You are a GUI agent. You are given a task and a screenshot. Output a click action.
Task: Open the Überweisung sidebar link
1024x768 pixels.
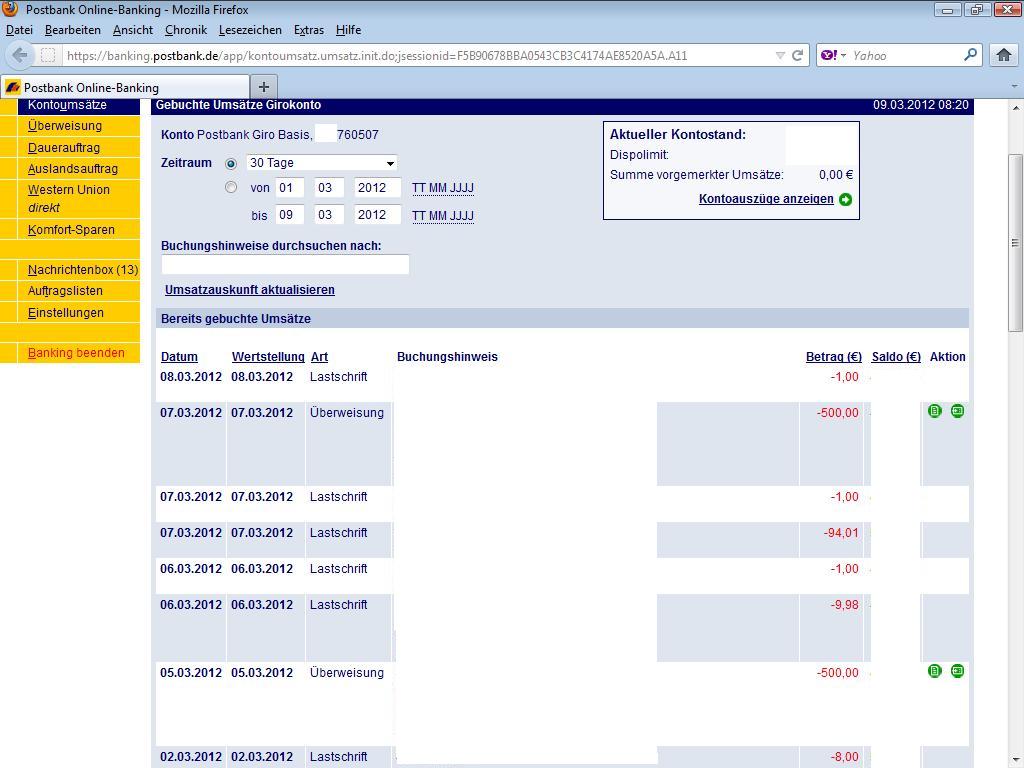[x=65, y=125]
